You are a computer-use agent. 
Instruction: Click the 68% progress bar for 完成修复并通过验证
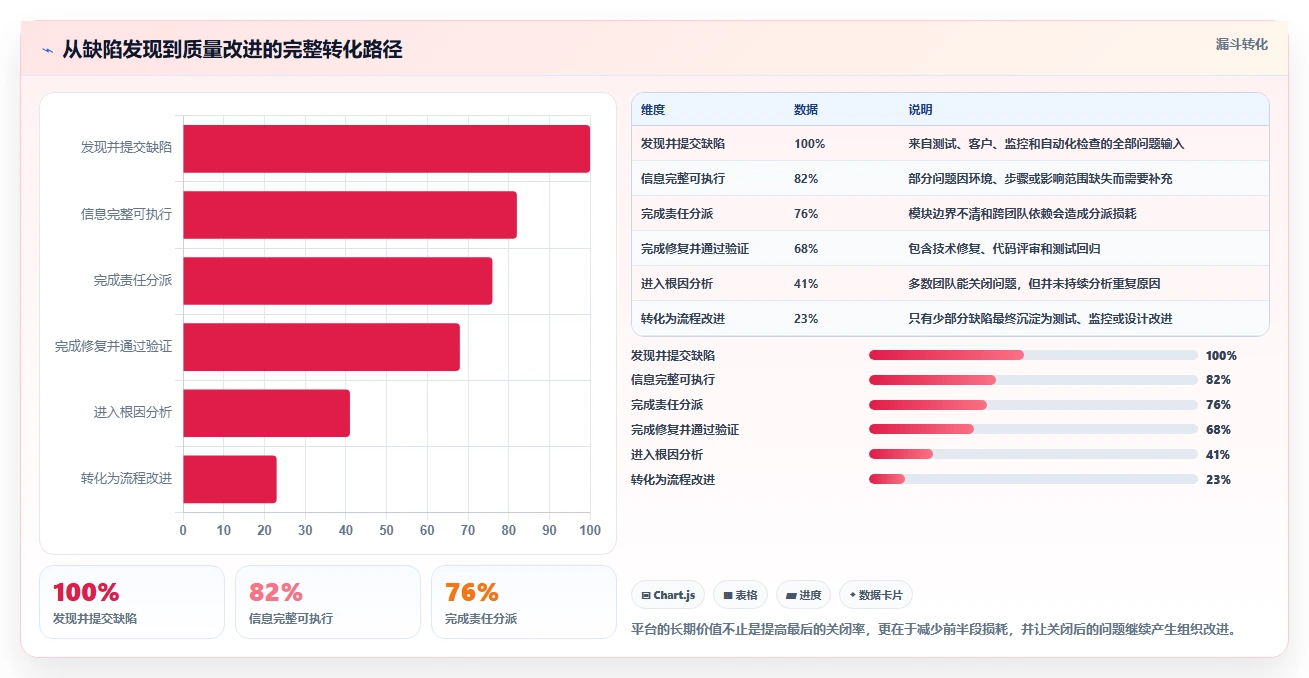pyautogui.click(x=1033, y=430)
